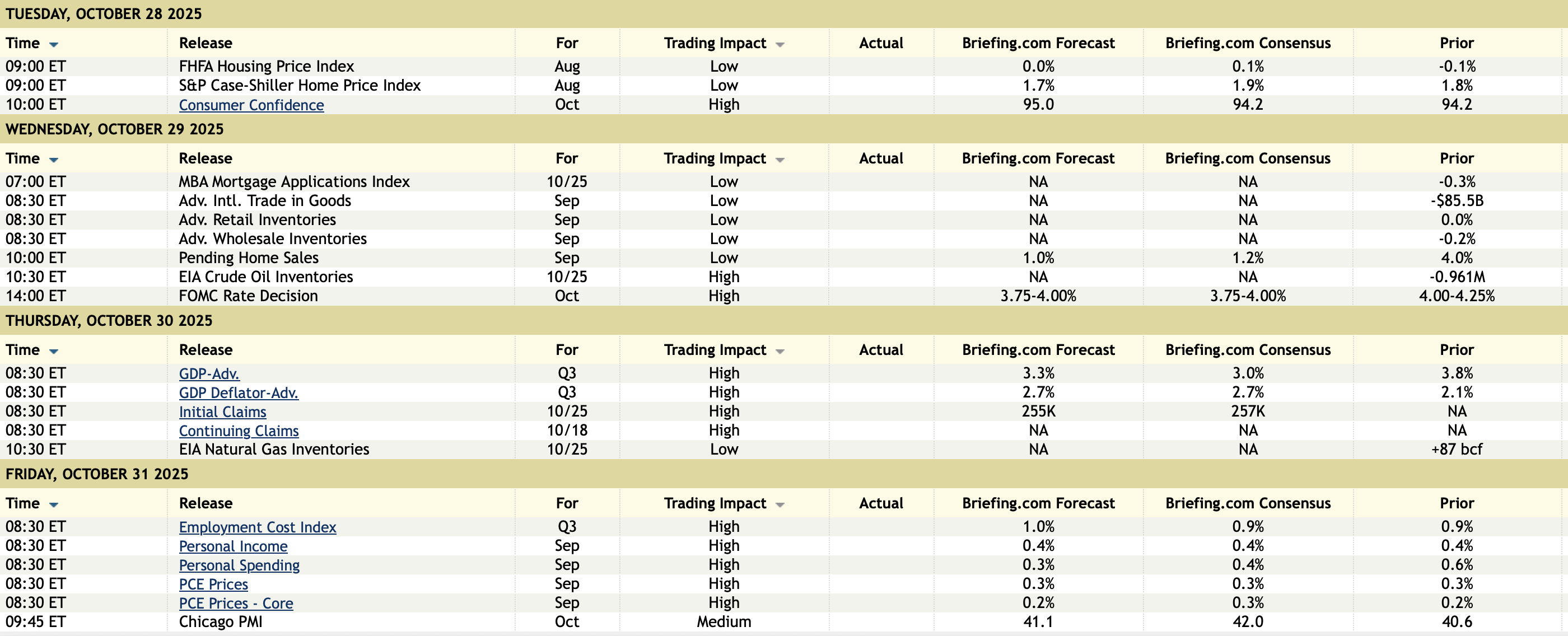This screenshot has width=1568, height=636.
Task: Click the Personal Income link
Action: pyautogui.click(x=232, y=546)
